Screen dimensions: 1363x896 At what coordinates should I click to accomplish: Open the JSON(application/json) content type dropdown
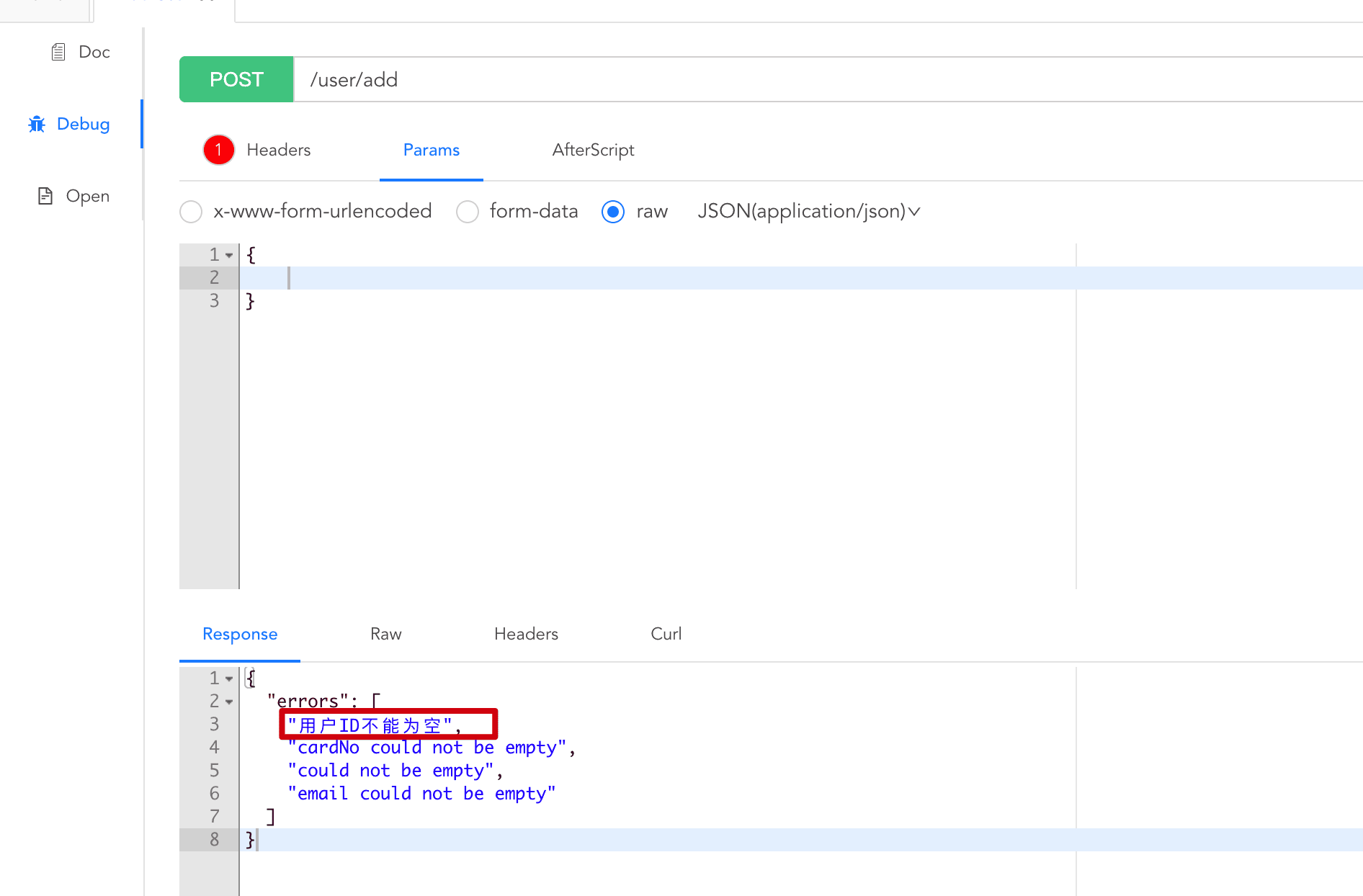[808, 211]
